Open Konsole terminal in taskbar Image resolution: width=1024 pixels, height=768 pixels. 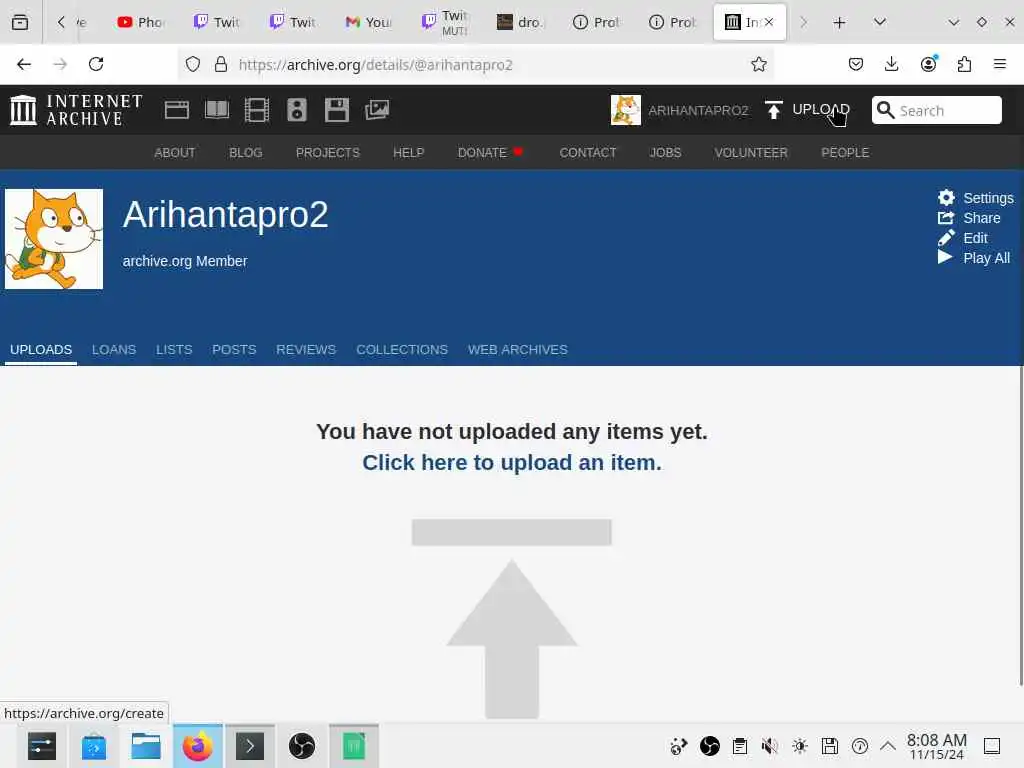pyautogui.click(x=250, y=746)
